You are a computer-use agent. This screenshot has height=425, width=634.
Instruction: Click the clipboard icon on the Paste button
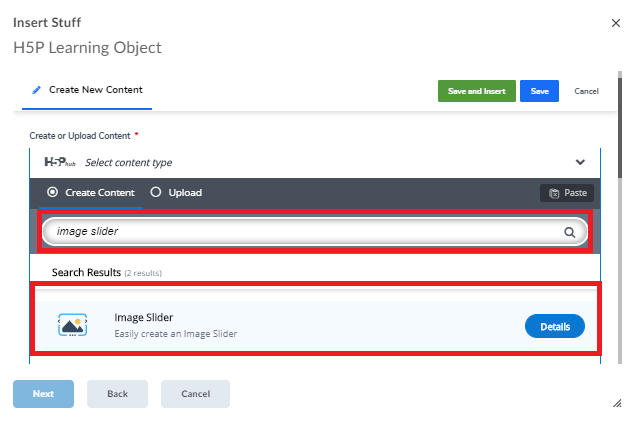554,193
